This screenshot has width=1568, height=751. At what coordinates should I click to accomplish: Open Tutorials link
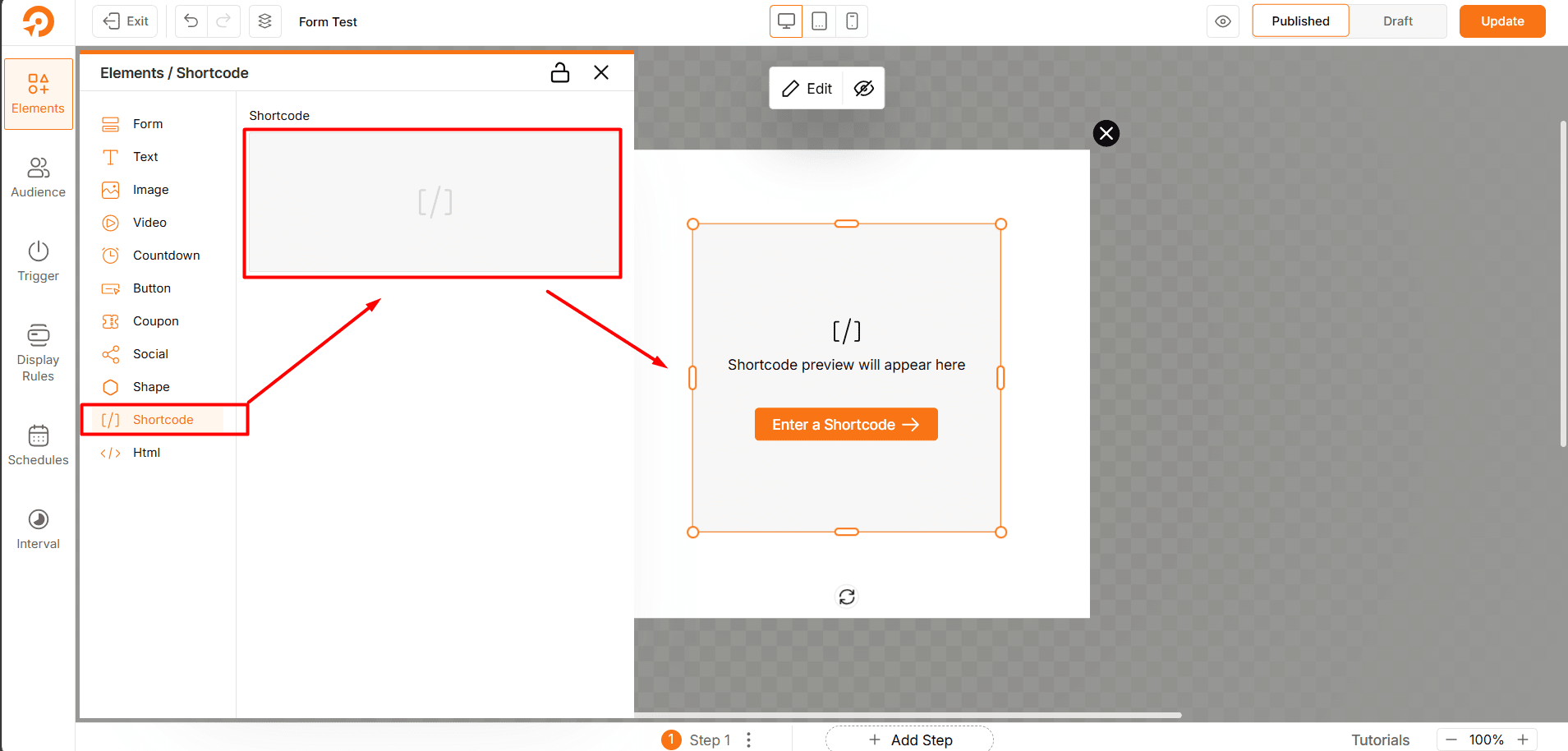pos(1380,739)
